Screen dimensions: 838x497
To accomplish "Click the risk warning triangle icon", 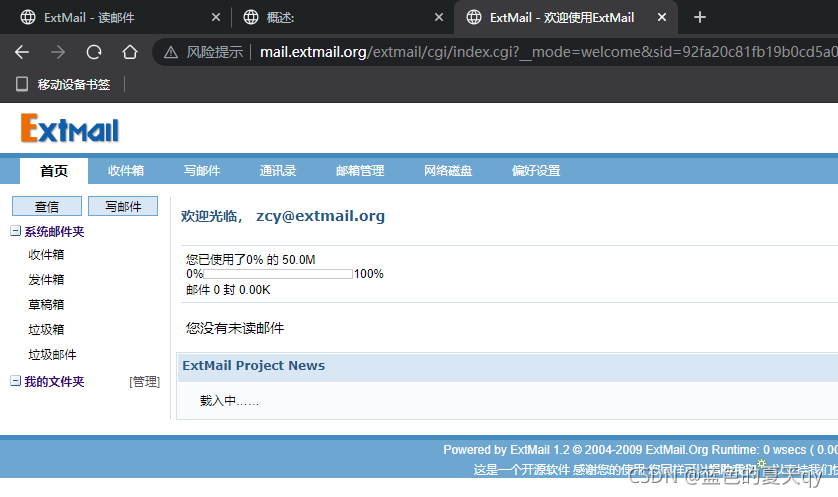I will click(x=170, y=52).
